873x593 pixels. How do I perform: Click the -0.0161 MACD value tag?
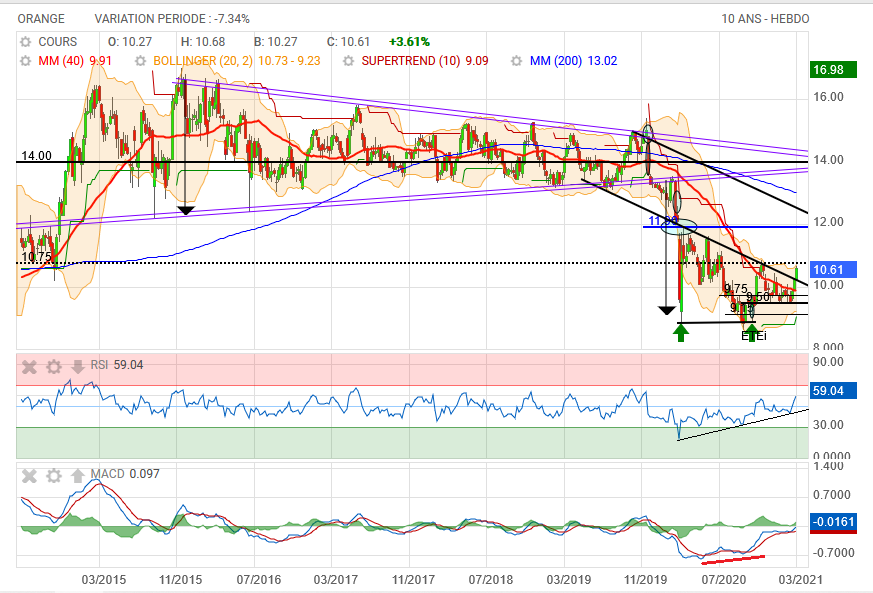tap(833, 522)
